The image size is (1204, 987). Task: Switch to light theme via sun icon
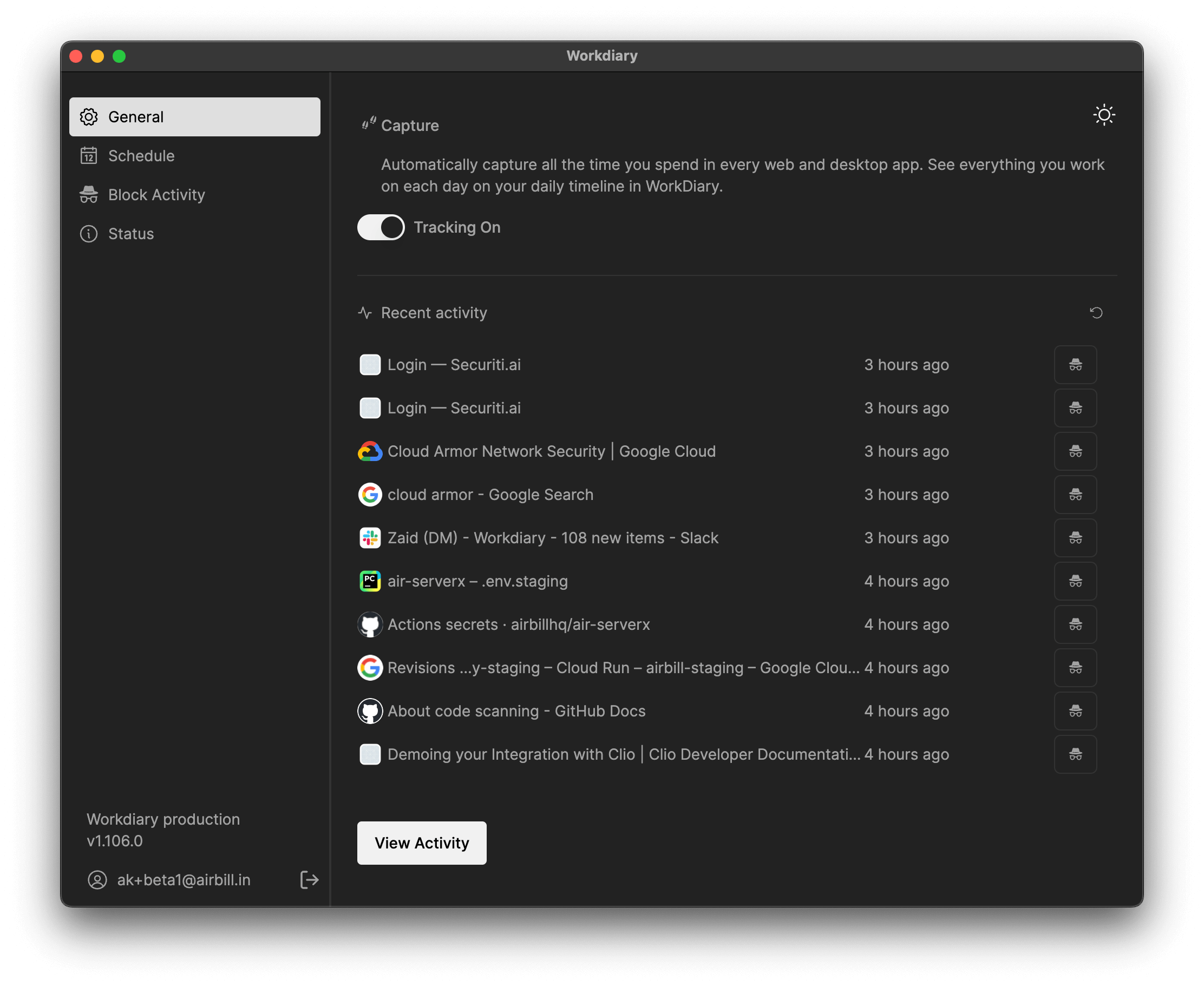click(x=1104, y=115)
